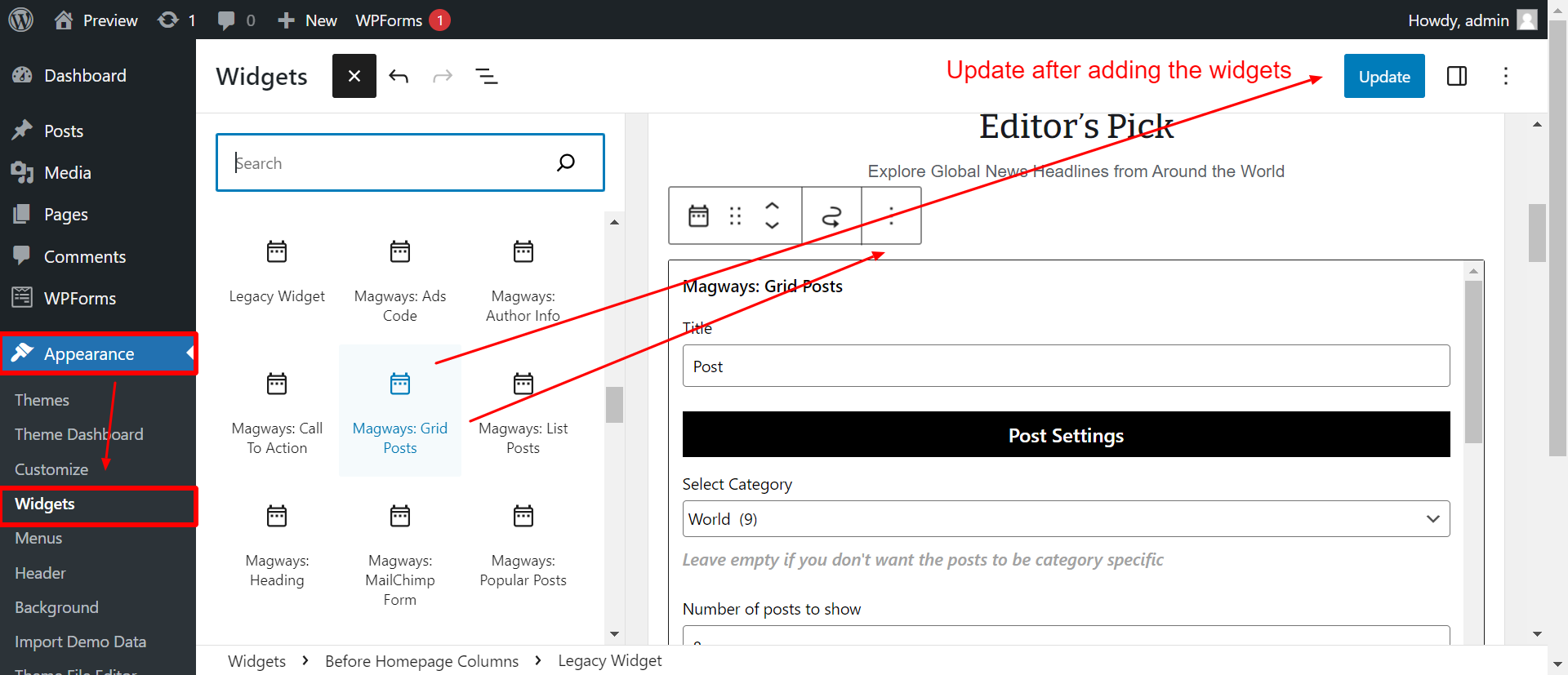The image size is (1568, 675).
Task: Expand the Select Category dropdown
Action: tap(1066, 519)
